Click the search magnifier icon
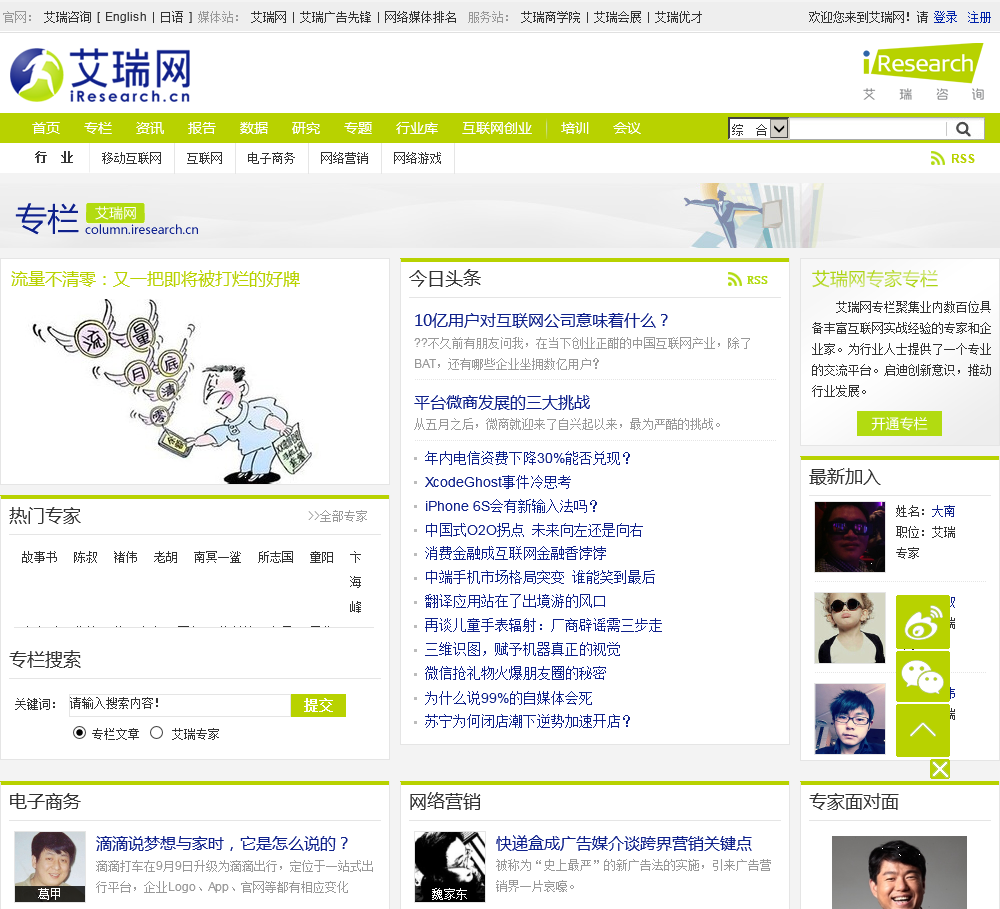Viewport: 1000px width, 909px height. click(963, 129)
